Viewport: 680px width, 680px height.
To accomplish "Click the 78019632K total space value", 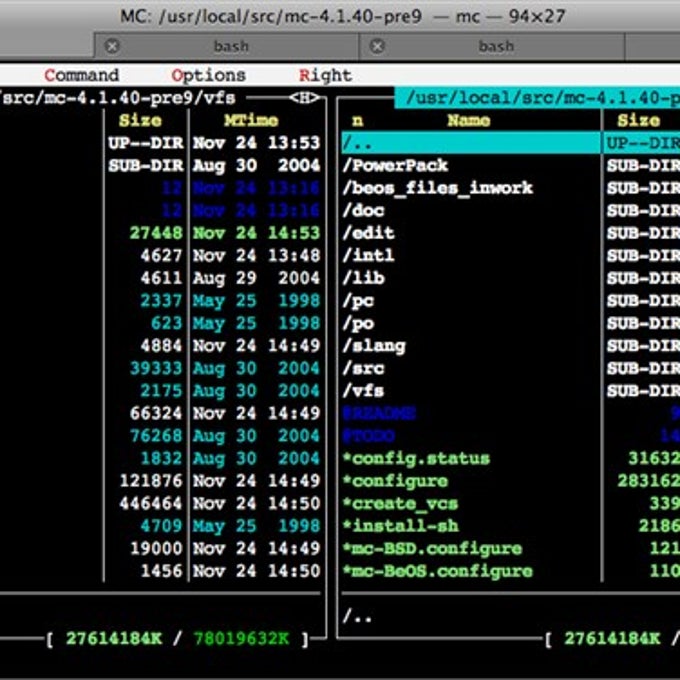I will [241, 639].
